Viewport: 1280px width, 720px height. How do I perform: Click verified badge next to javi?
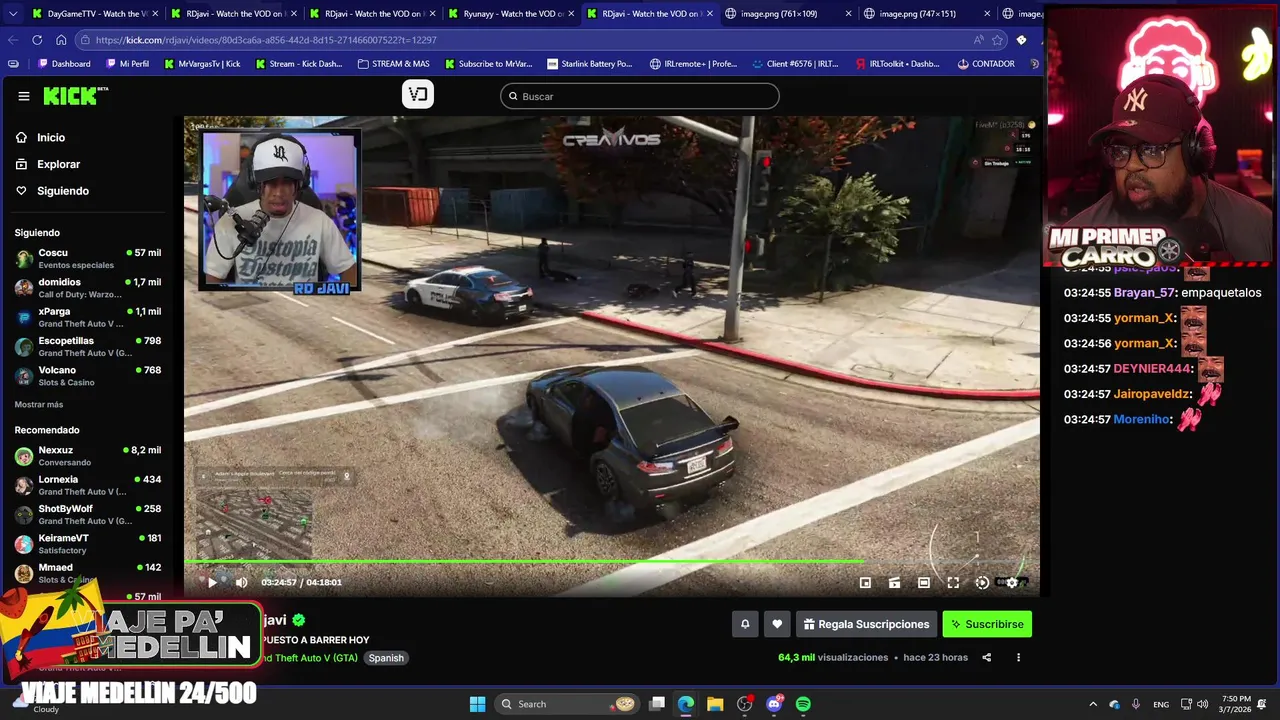[298, 621]
